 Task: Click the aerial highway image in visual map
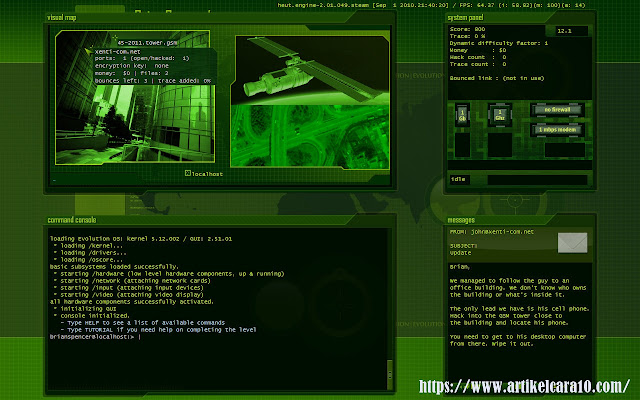(310, 136)
